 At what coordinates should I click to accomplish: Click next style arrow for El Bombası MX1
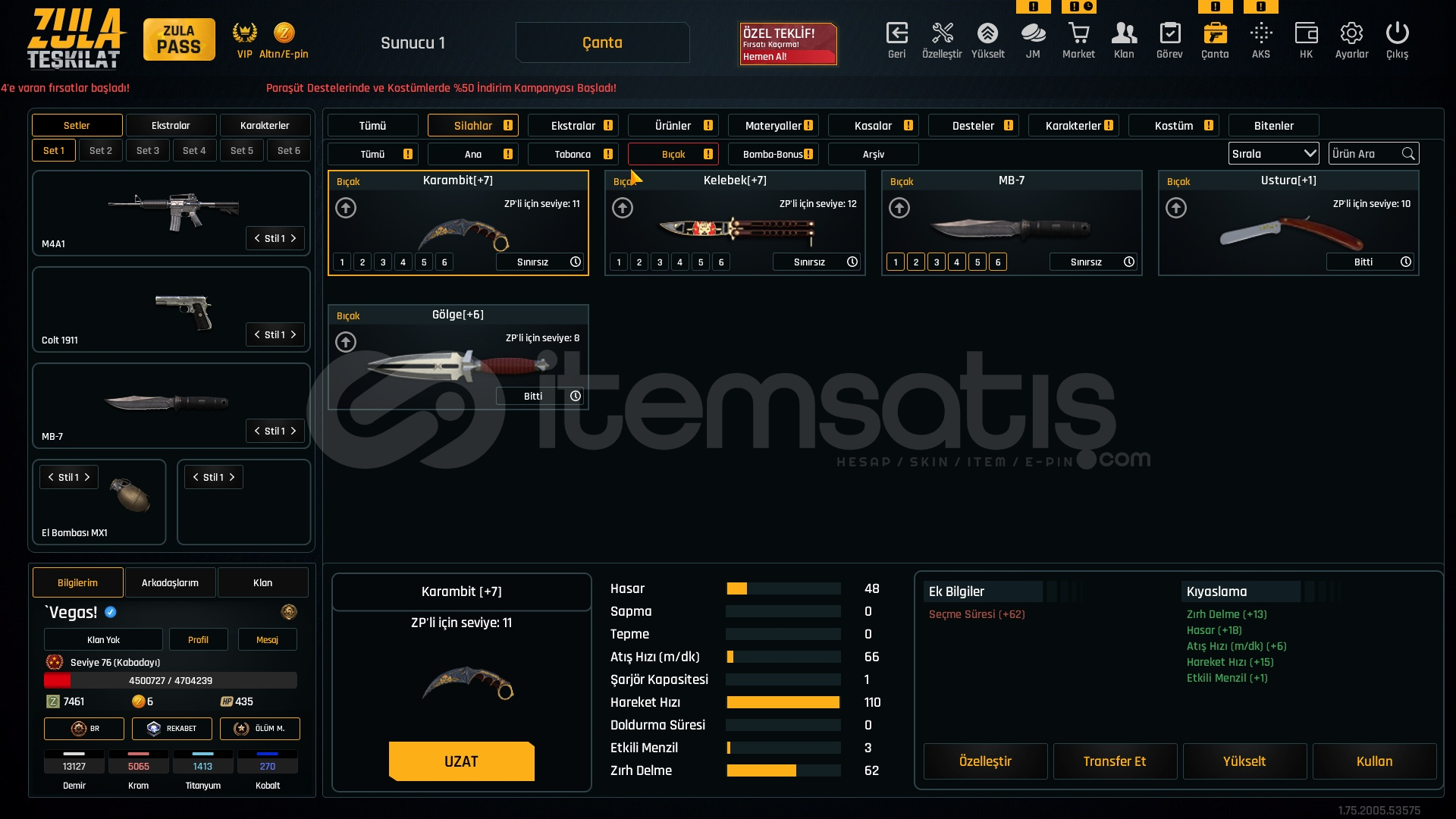click(x=87, y=477)
